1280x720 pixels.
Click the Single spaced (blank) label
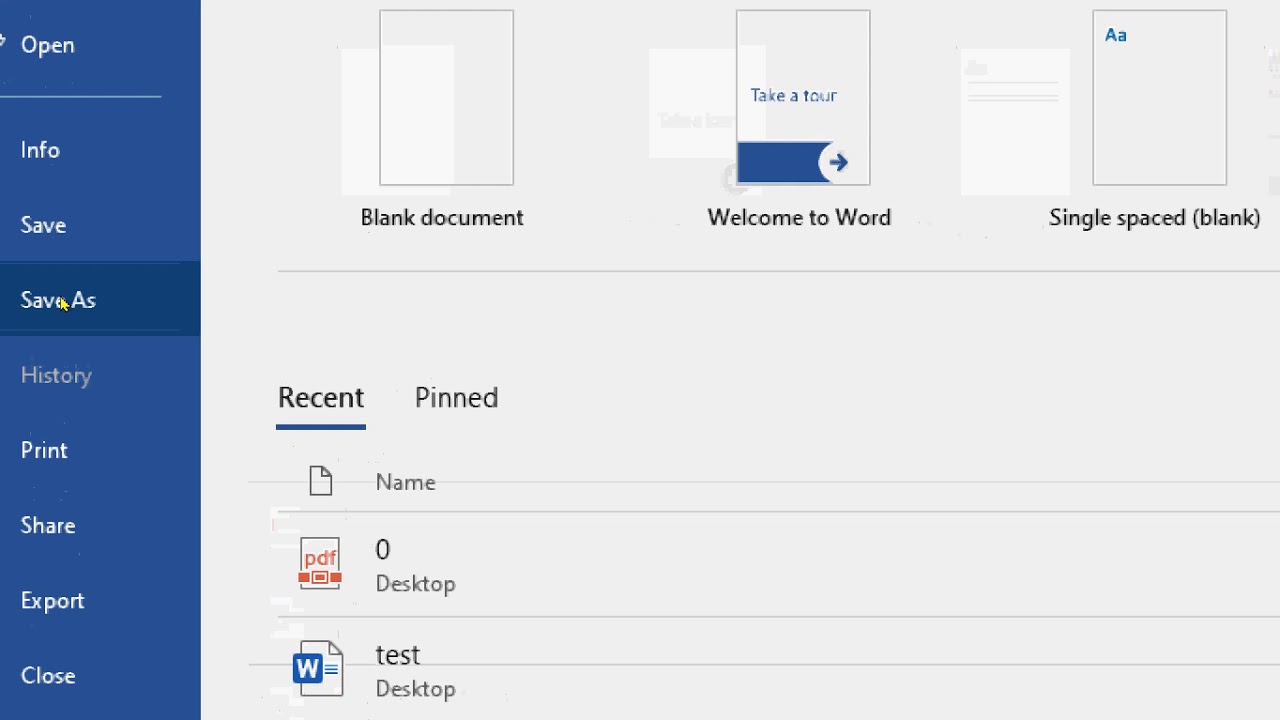point(1155,218)
